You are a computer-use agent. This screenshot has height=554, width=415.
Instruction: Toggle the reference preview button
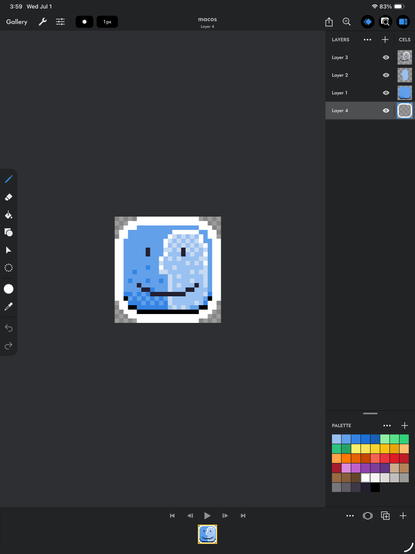(x=385, y=22)
